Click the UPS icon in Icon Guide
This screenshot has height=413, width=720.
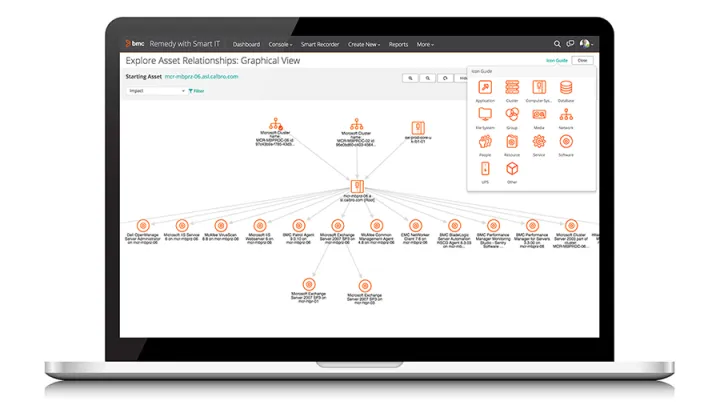(485, 168)
